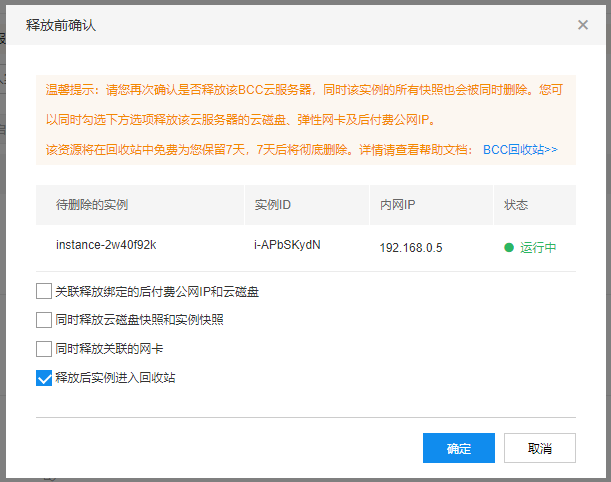611x482 pixels.
Task: Click the 待删除的实例 column header
Action: (92, 205)
